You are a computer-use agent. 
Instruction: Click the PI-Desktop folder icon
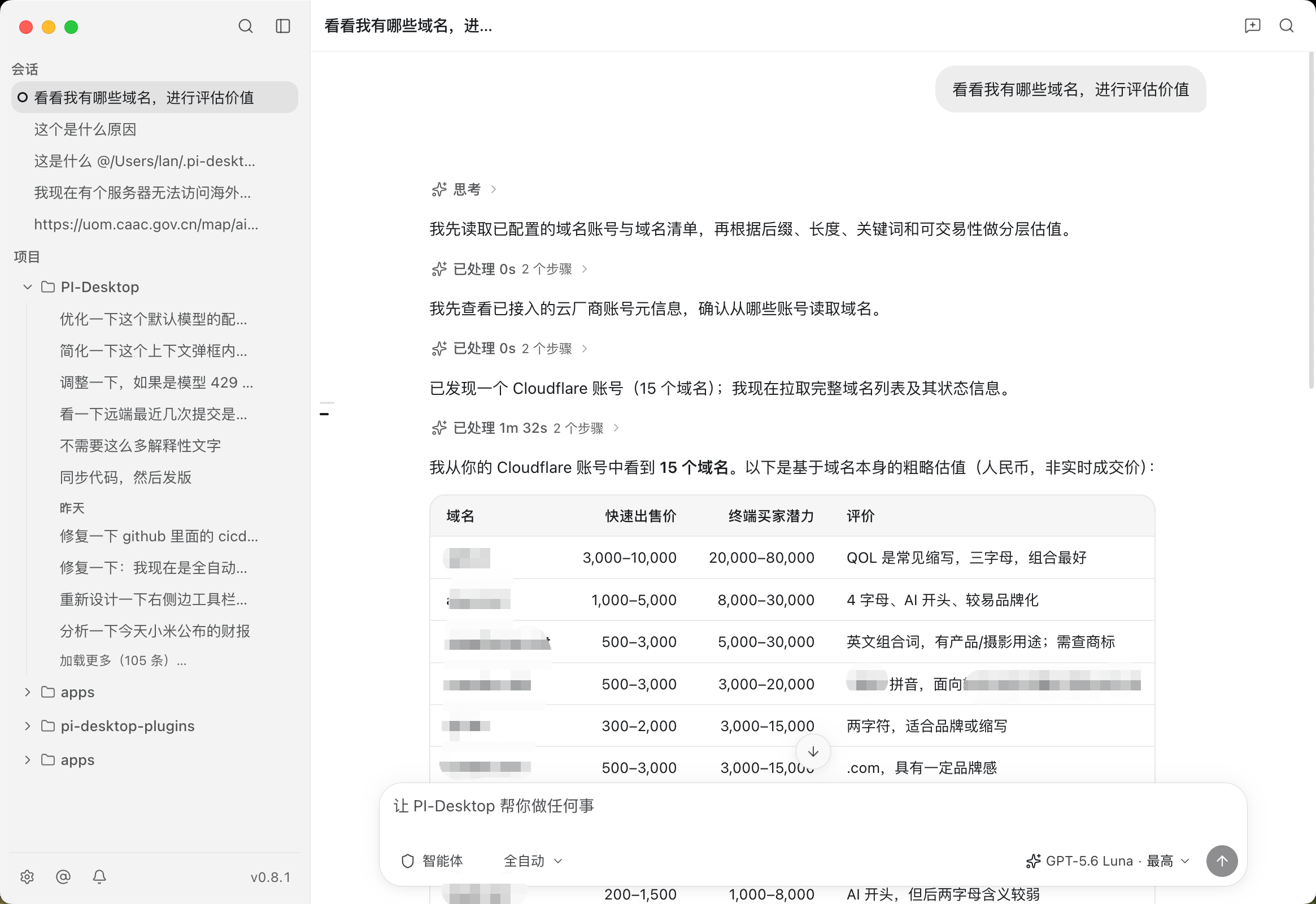[48, 287]
